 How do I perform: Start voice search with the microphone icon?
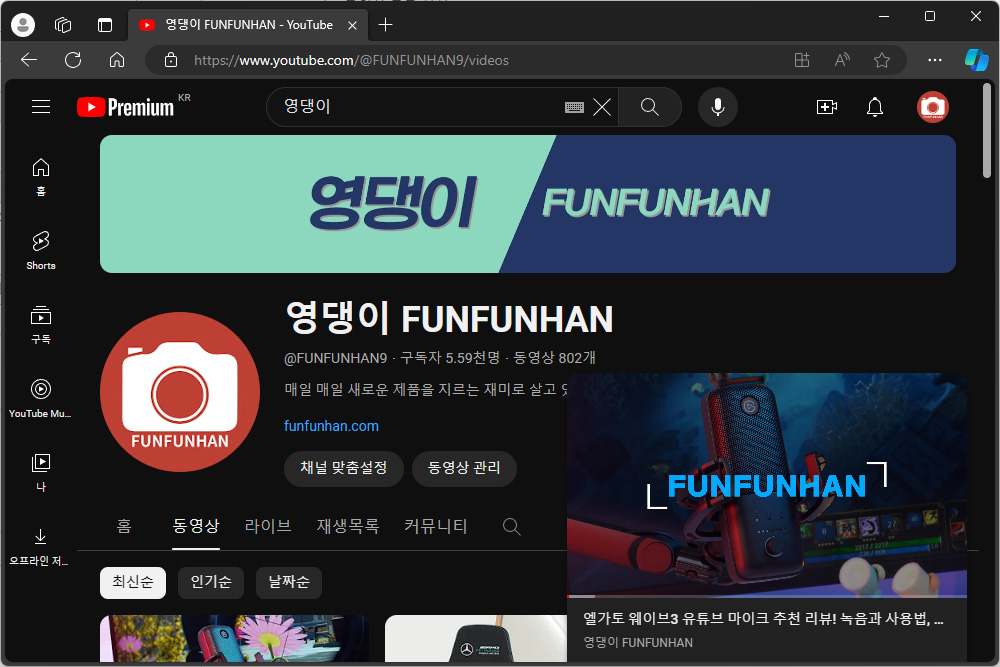pyautogui.click(x=717, y=107)
